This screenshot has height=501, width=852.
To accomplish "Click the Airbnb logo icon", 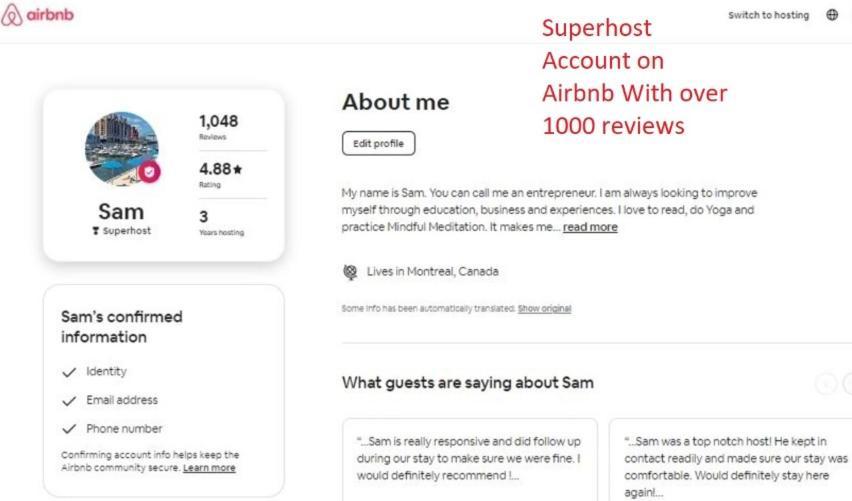I will pyautogui.click(x=11, y=15).
